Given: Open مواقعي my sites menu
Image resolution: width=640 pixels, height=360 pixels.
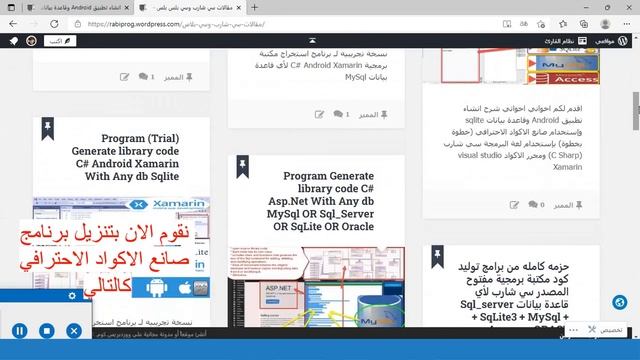Looking at the screenshot, I should [611, 41].
